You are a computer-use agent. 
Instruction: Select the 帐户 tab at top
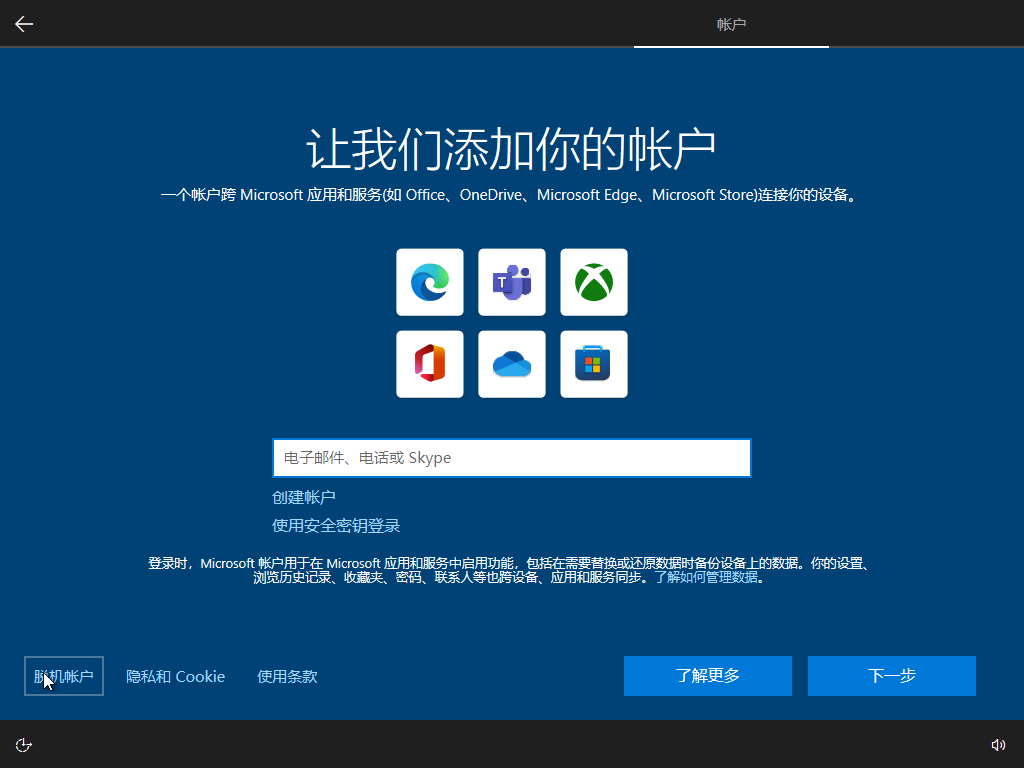[x=731, y=24]
